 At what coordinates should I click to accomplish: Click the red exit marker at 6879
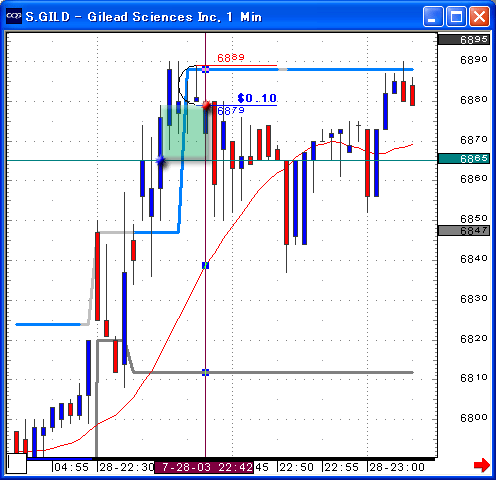(206, 105)
